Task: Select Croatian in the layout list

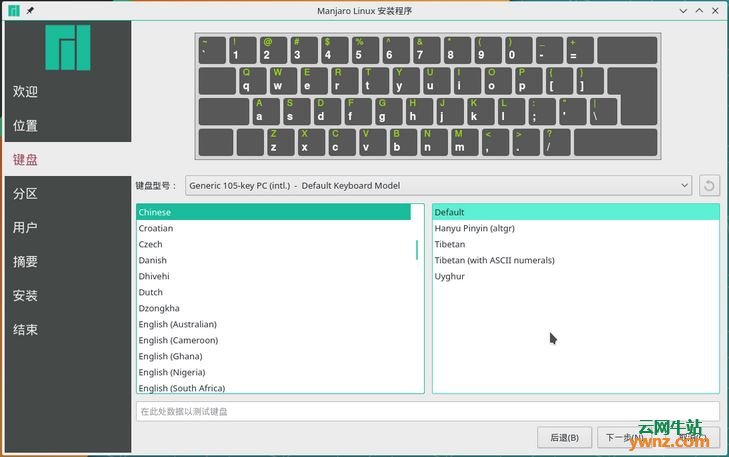Action: [273, 228]
